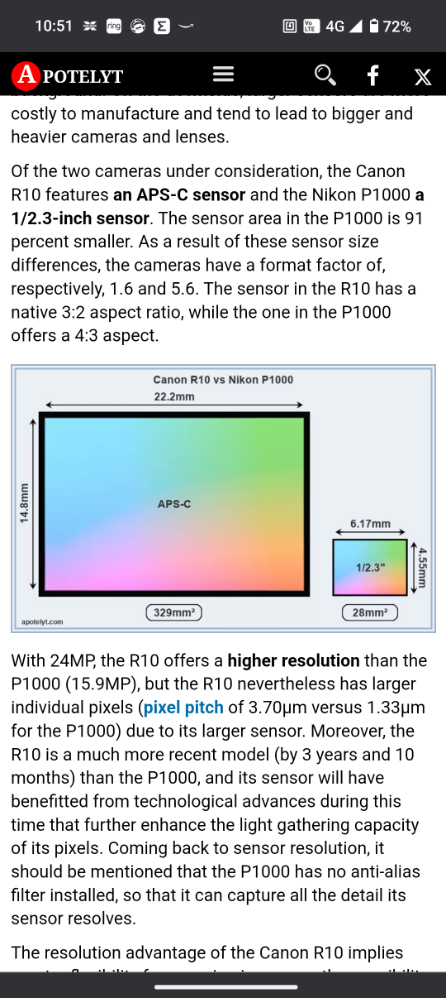
Task: Share via the Facebook icon
Action: point(373,75)
